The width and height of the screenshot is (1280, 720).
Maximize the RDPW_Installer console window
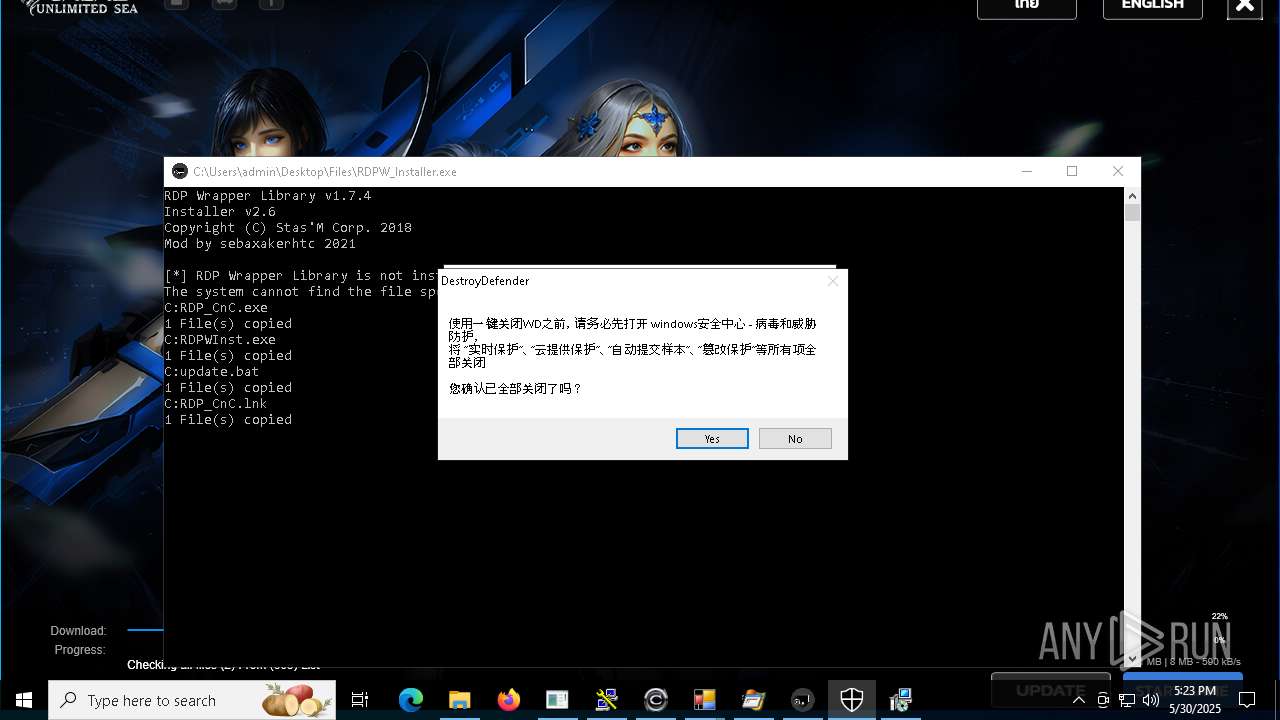[1072, 171]
